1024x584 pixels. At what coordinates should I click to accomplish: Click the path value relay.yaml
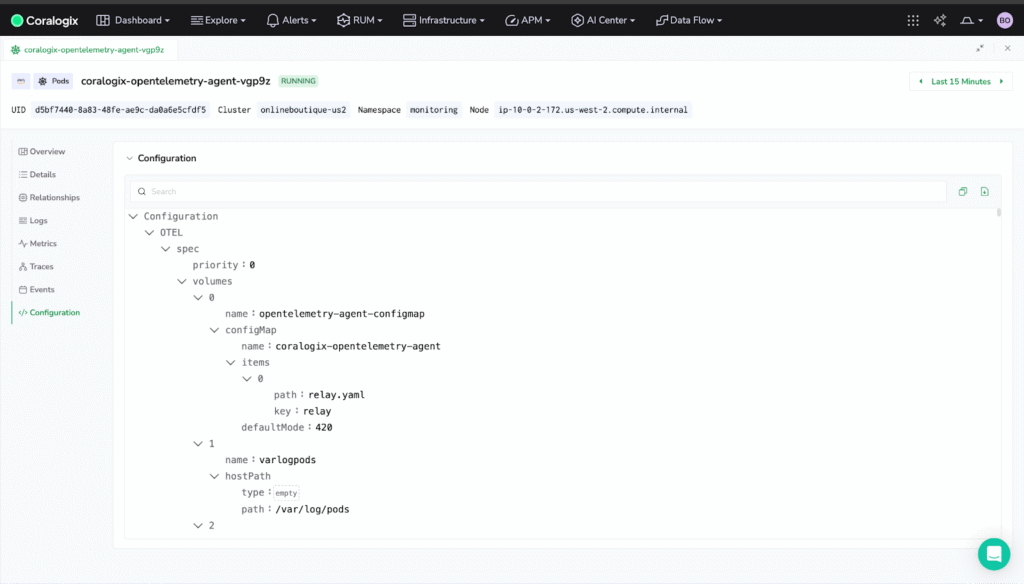coord(336,395)
